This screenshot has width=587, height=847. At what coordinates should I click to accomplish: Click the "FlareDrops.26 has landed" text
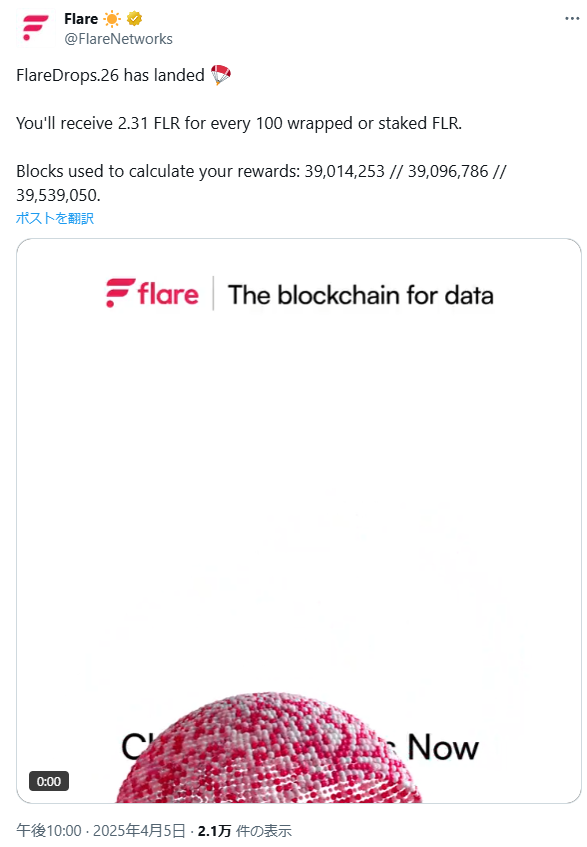tap(110, 75)
